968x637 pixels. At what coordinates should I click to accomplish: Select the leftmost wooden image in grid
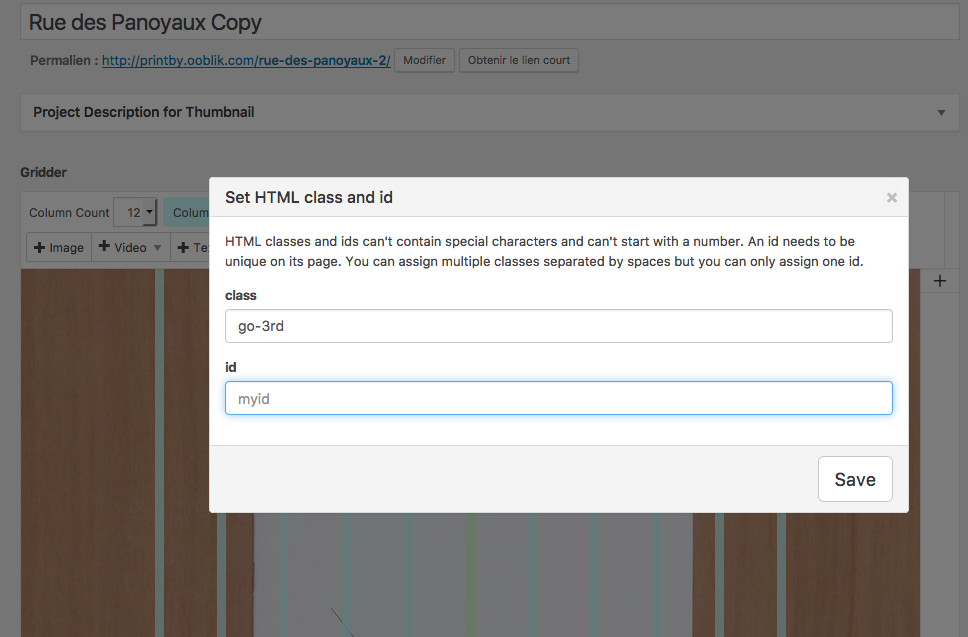(87, 450)
